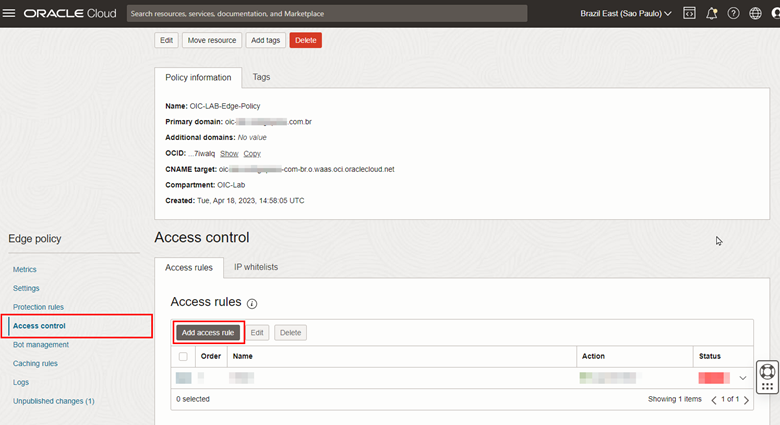Open Cloud Shell developer tools icon

coord(689,13)
